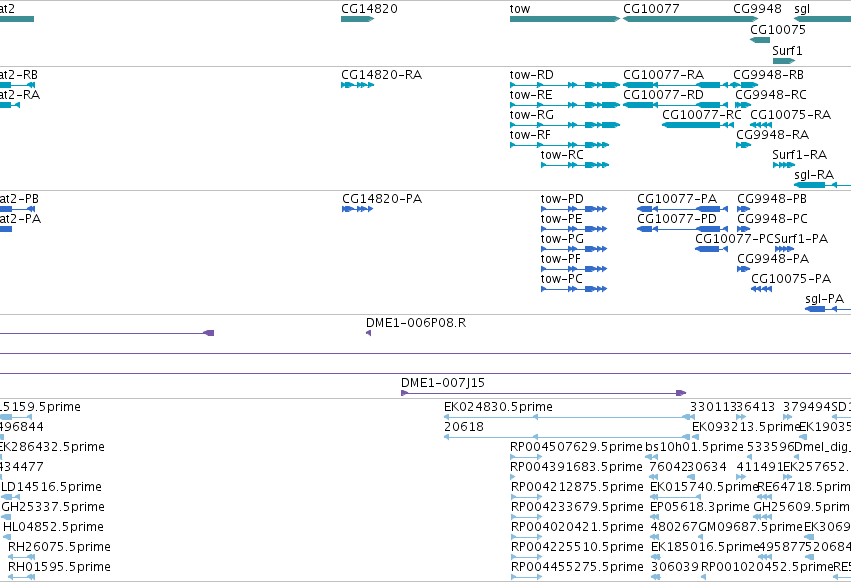Click the CG10077-RD transcript label
Image resolution: width=851 pixels, height=582 pixels.
pyautogui.click(x=663, y=95)
